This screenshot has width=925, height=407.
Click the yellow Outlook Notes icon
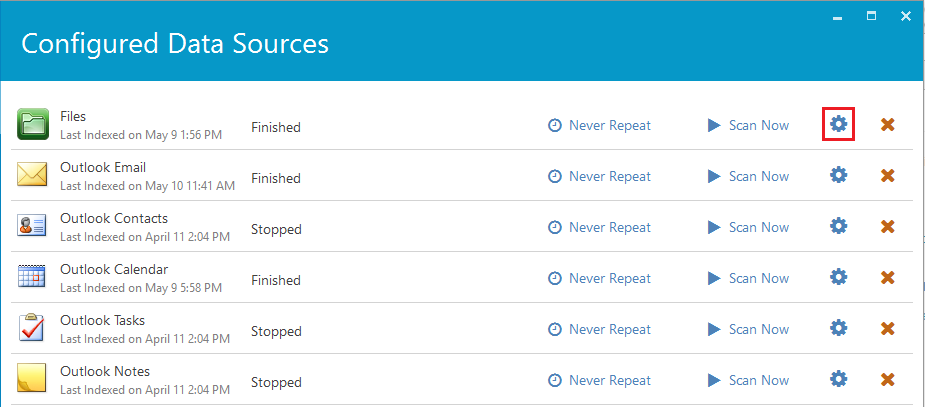32,379
